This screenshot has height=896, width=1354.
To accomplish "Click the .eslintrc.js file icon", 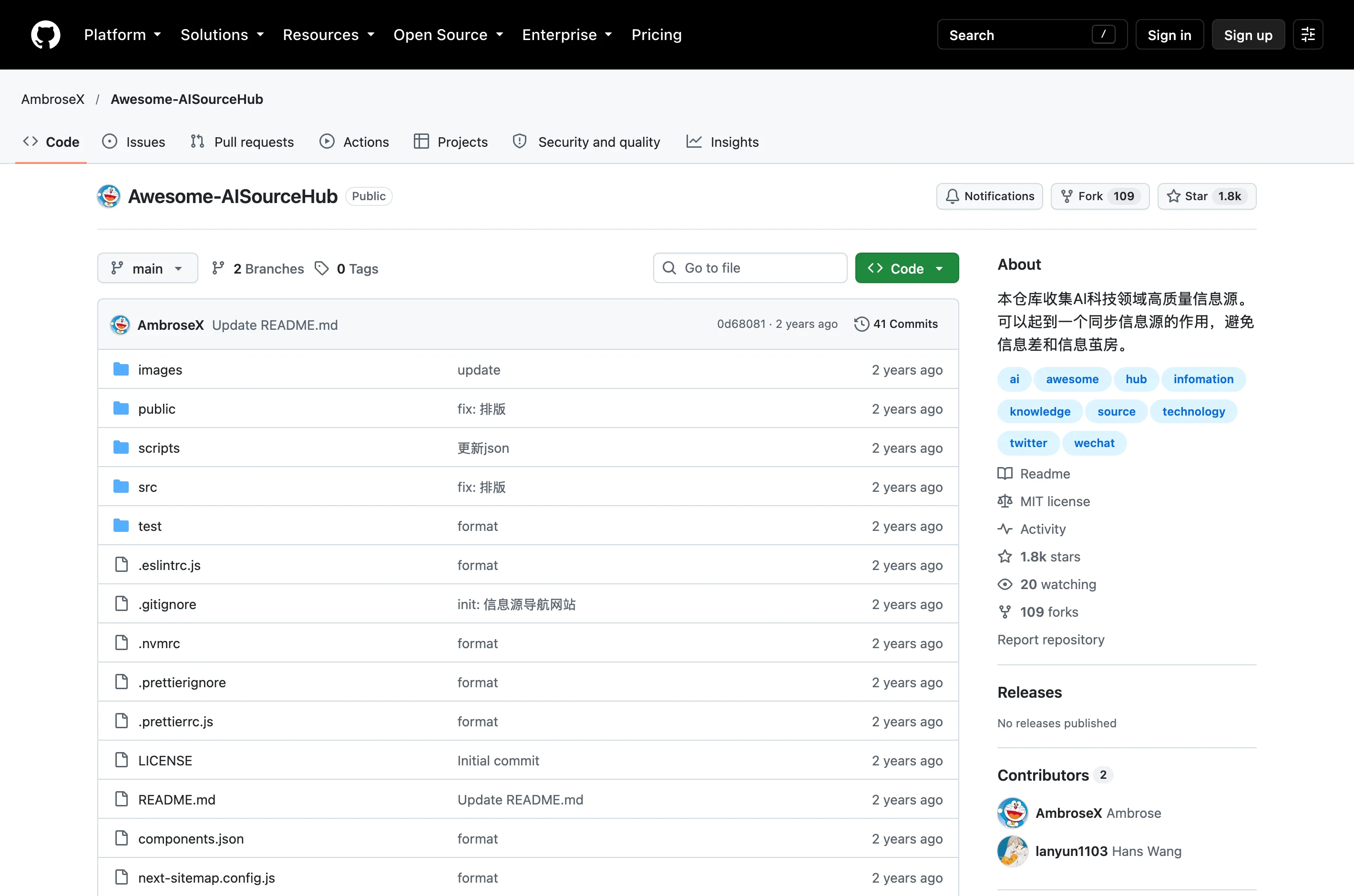I will point(121,565).
